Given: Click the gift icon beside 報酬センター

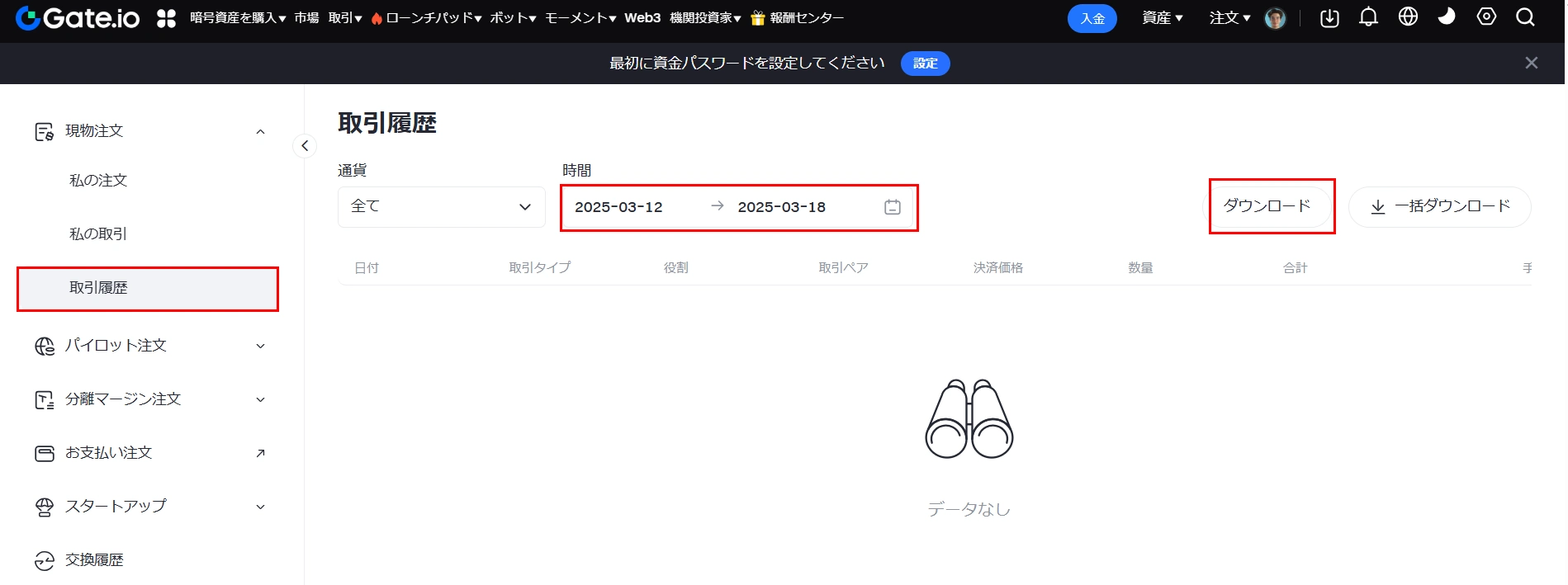Looking at the screenshot, I should tap(757, 18).
